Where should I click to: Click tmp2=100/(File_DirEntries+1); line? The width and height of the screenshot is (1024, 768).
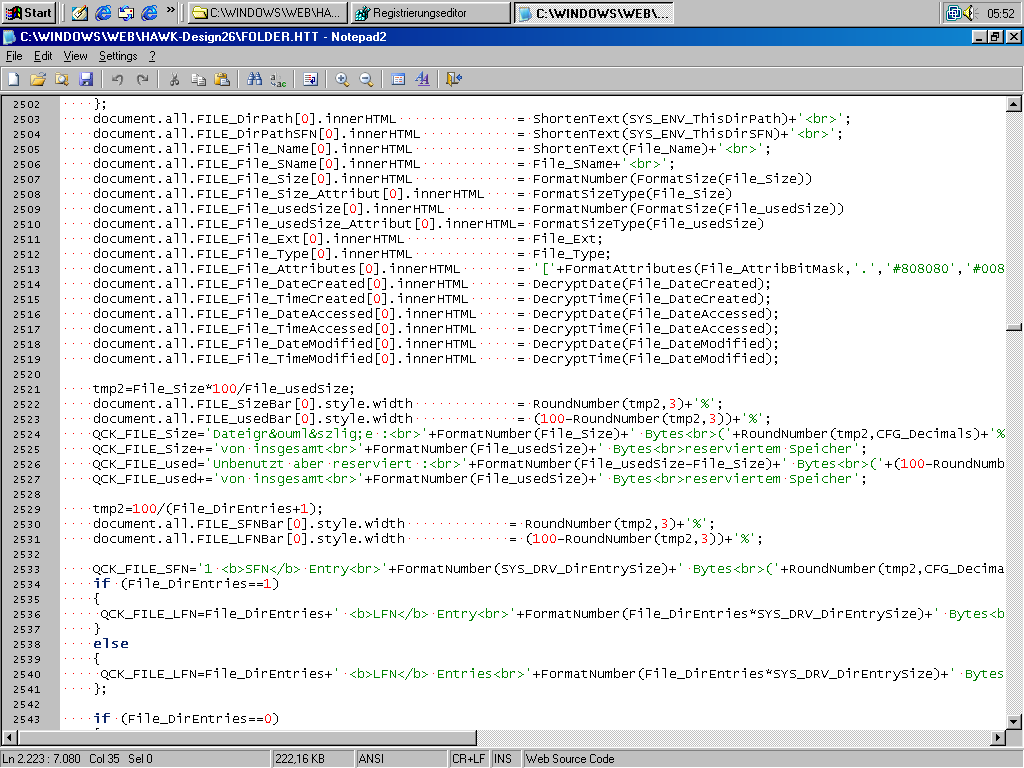pyautogui.click(x=208, y=509)
